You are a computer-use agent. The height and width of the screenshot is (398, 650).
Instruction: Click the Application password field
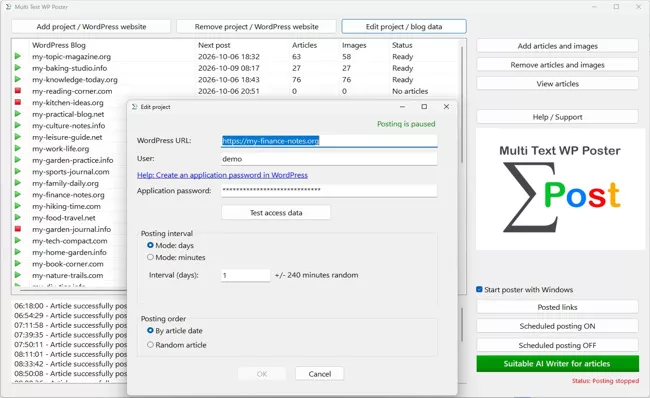[x=329, y=190]
